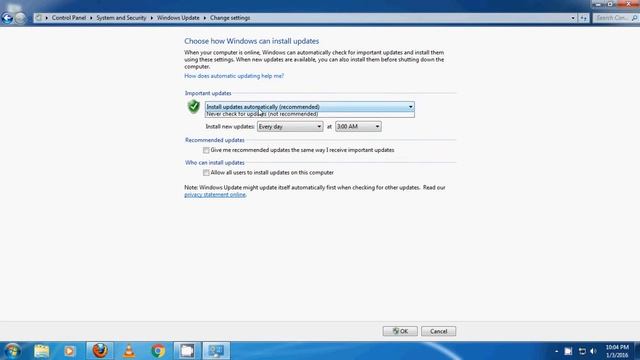The height and width of the screenshot is (360, 640).
Task: Choose 'Never check for updates (not recommended)'
Action: tap(309, 114)
